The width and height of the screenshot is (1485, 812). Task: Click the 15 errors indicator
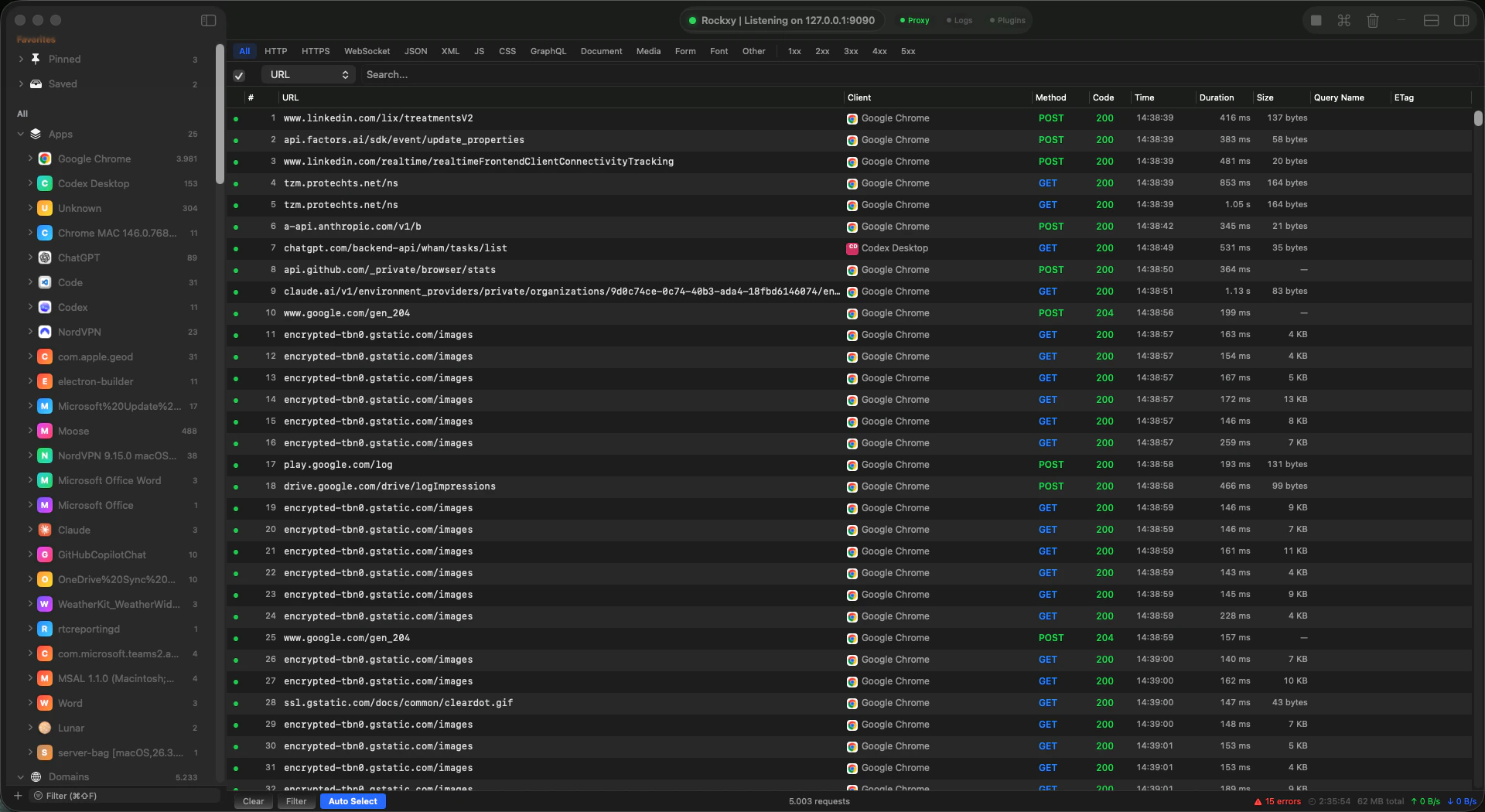(x=1278, y=802)
